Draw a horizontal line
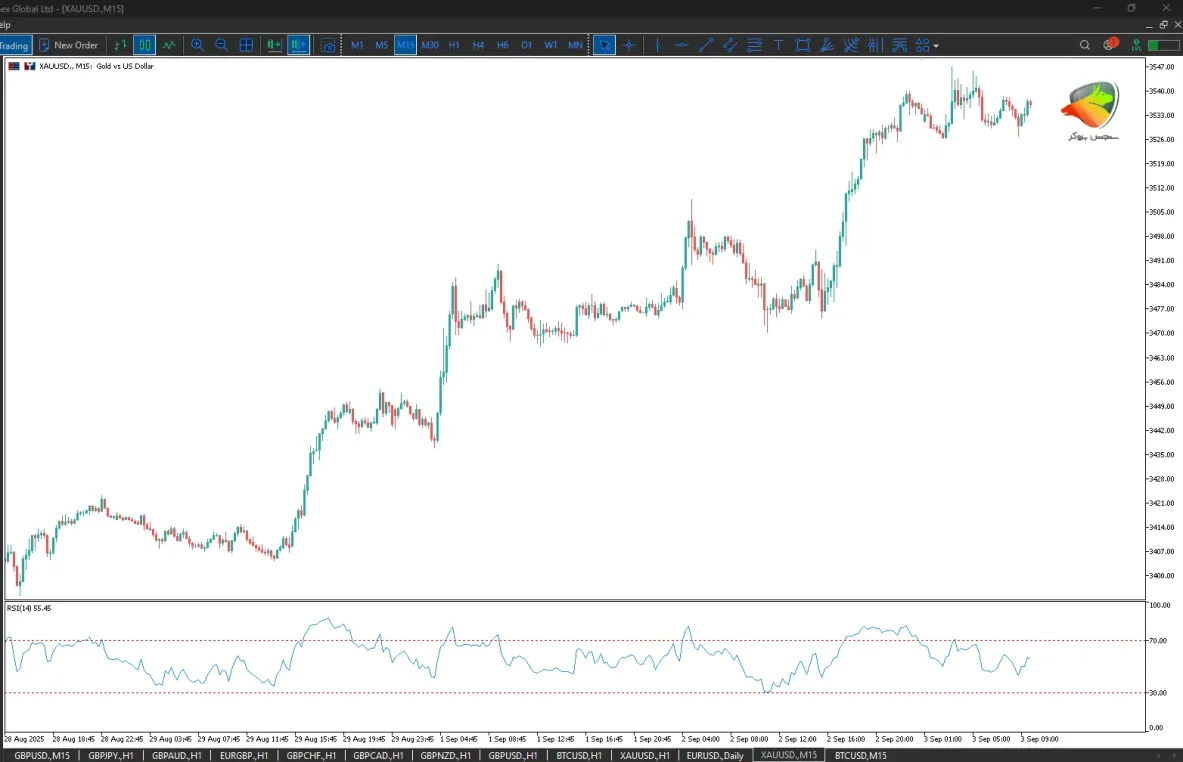 point(681,45)
